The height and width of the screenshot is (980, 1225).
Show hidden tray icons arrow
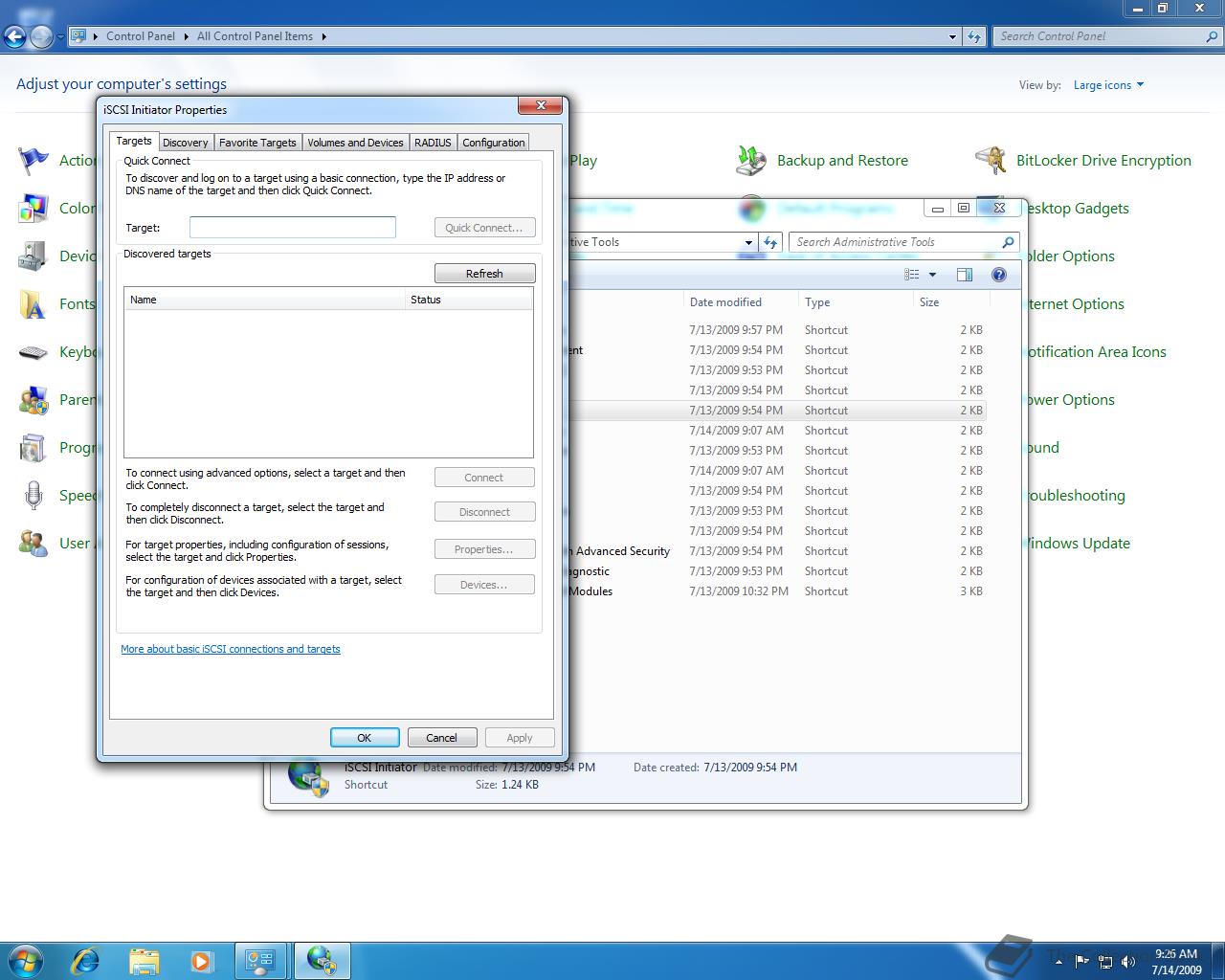click(1058, 962)
